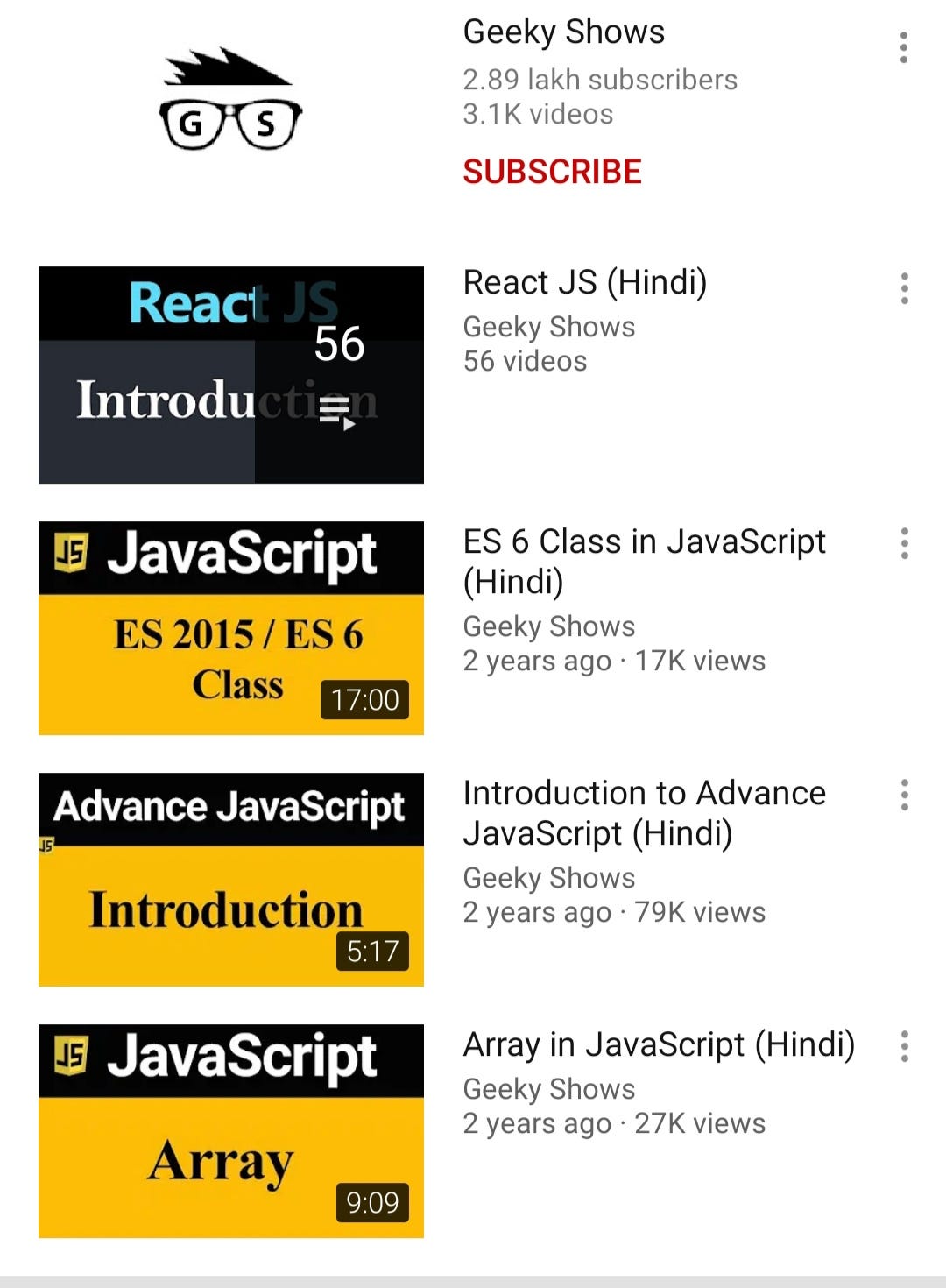Image resolution: width=946 pixels, height=1288 pixels.
Task: Open more options for Introduction to Advance JavaScript
Action: [x=904, y=795]
